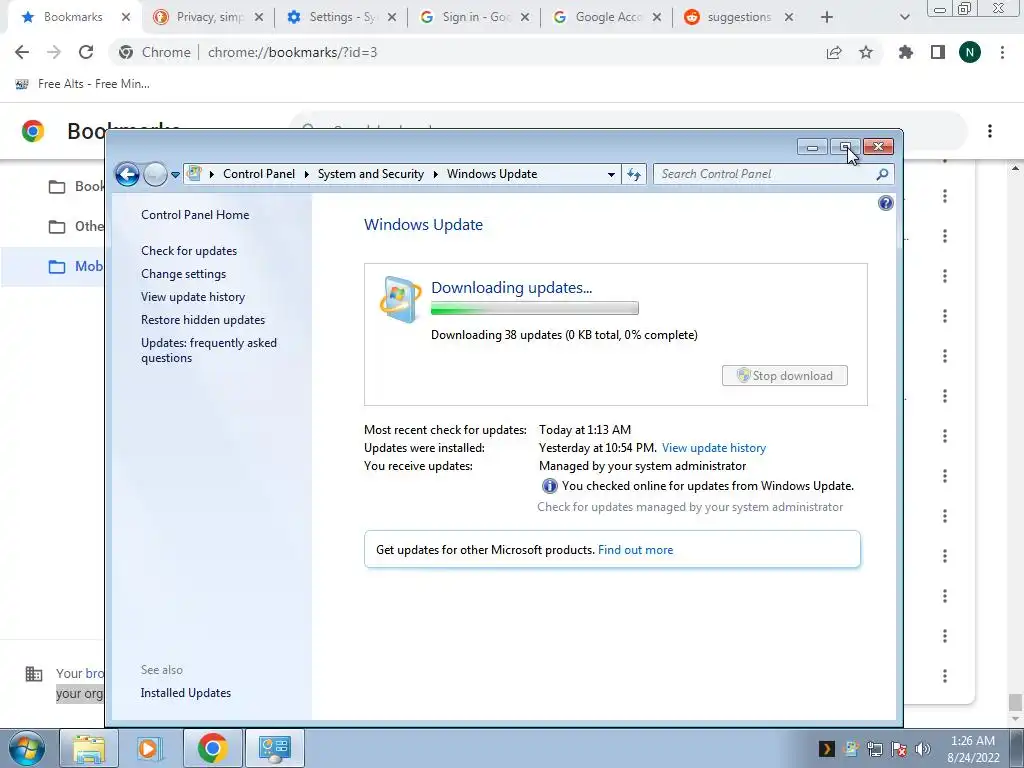Click Chrome address bar URL

(293, 52)
